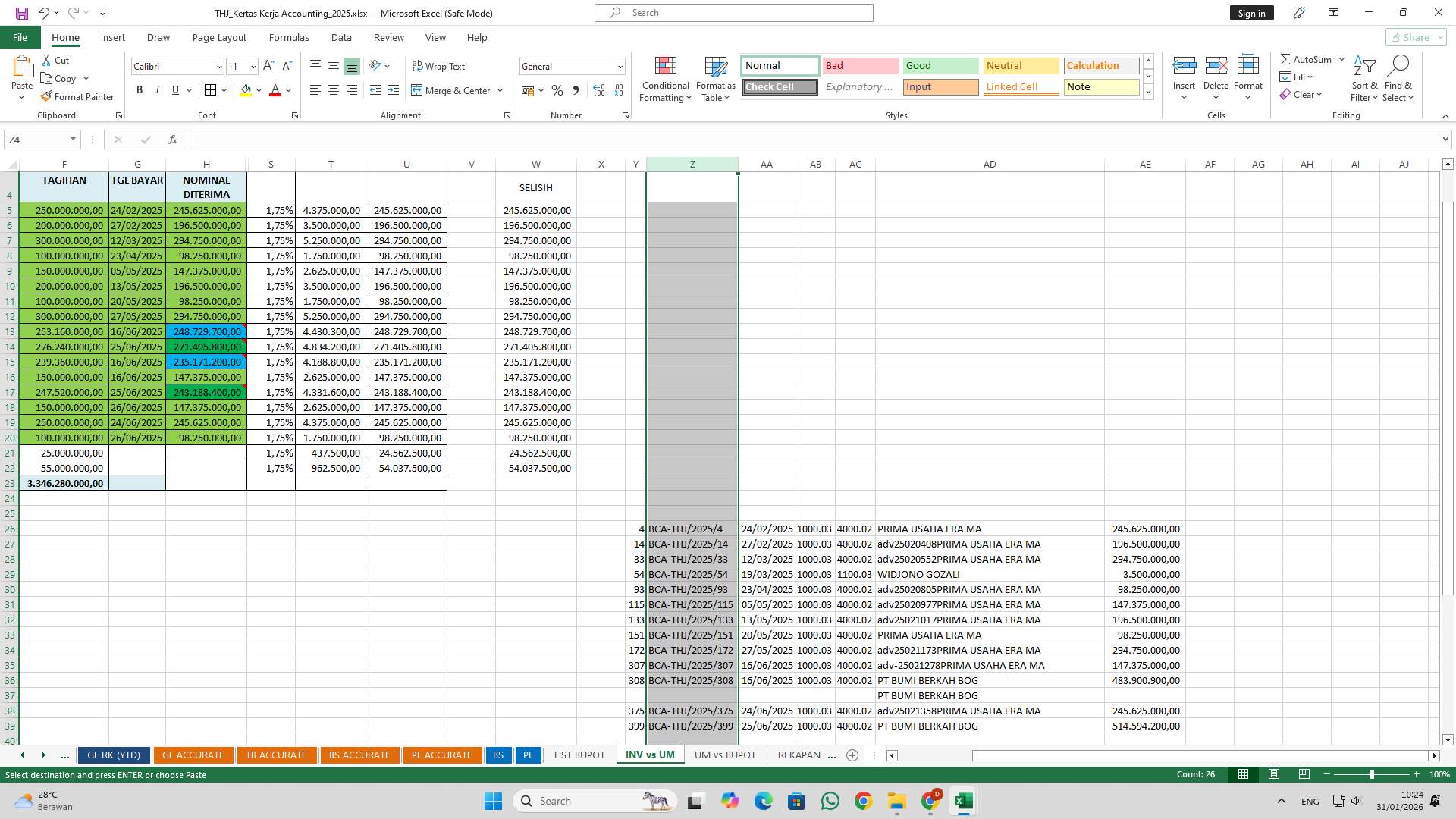The height and width of the screenshot is (819, 1456).
Task: Expand the Fill Color dropdown arrow
Action: 257,90
